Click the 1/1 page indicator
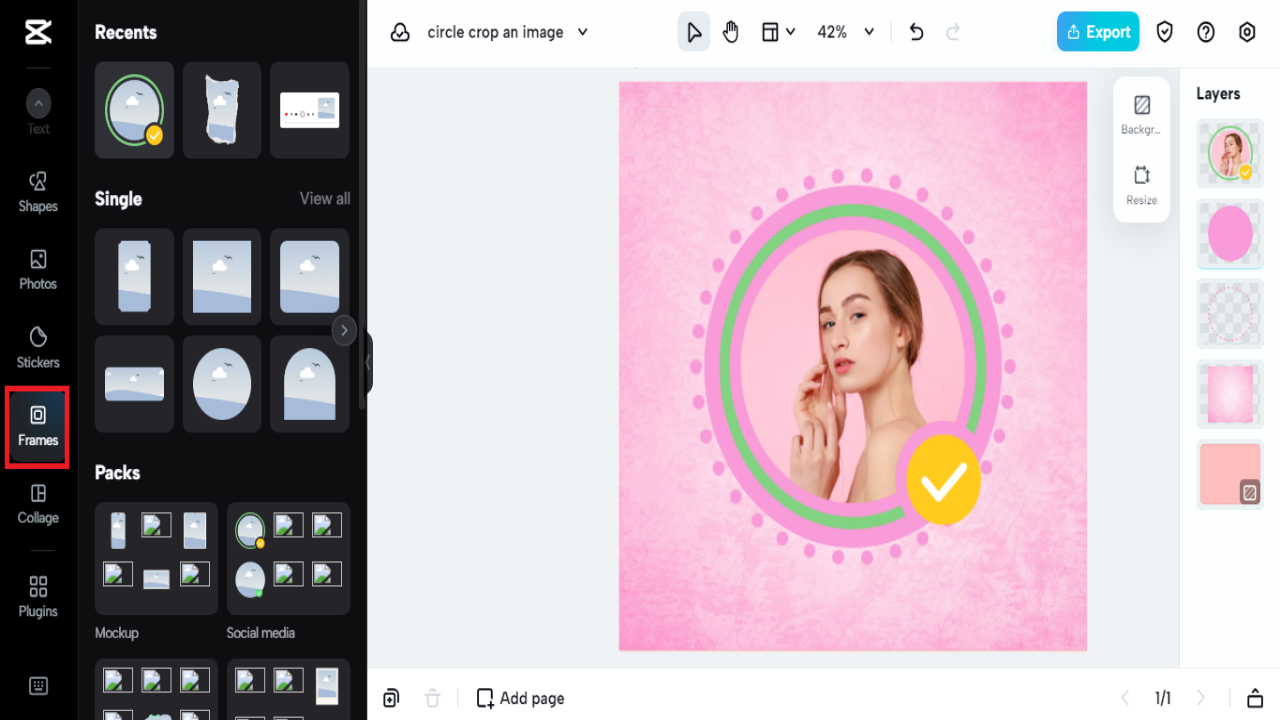 click(1163, 698)
